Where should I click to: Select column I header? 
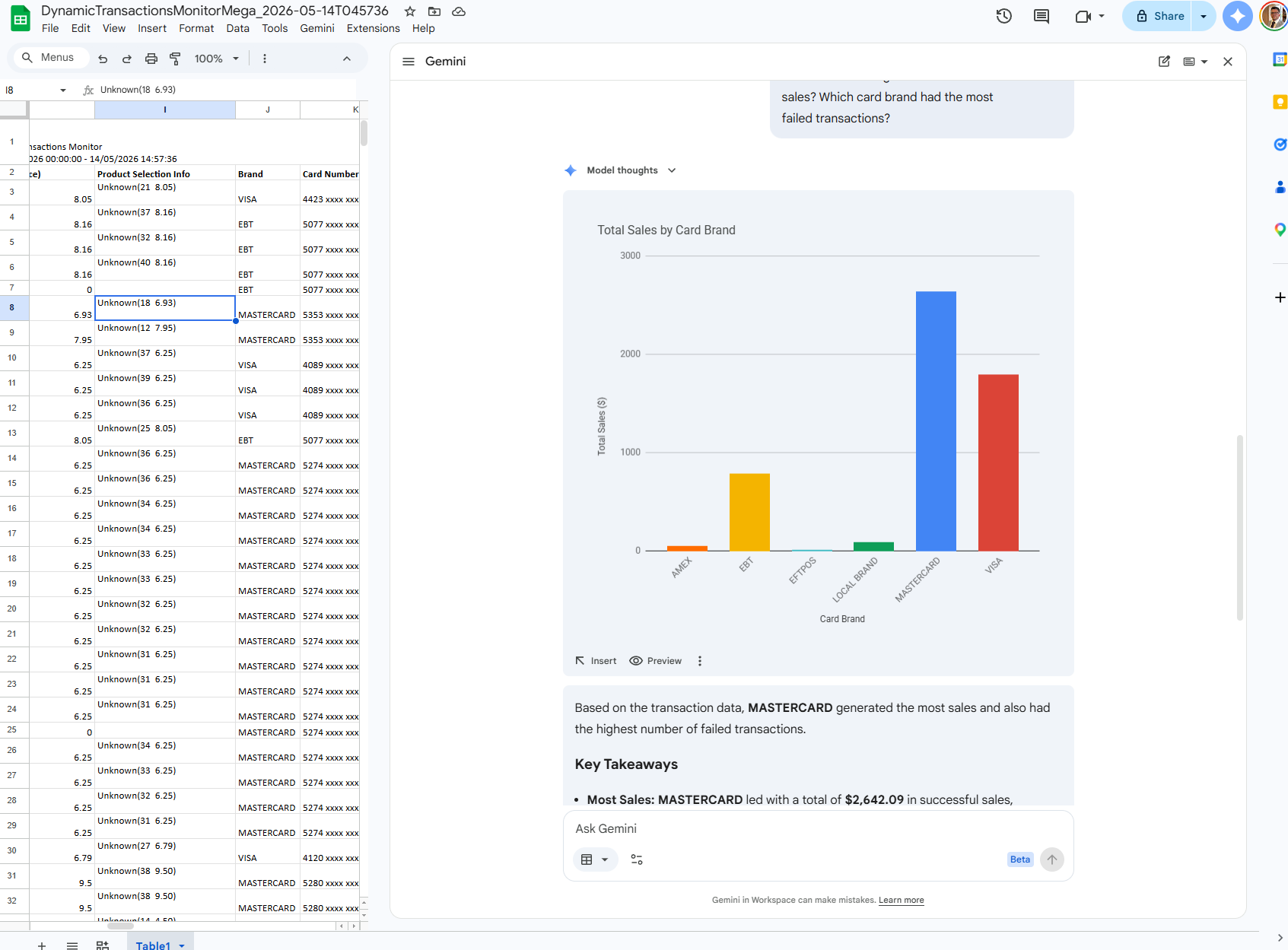tap(165, 110)
